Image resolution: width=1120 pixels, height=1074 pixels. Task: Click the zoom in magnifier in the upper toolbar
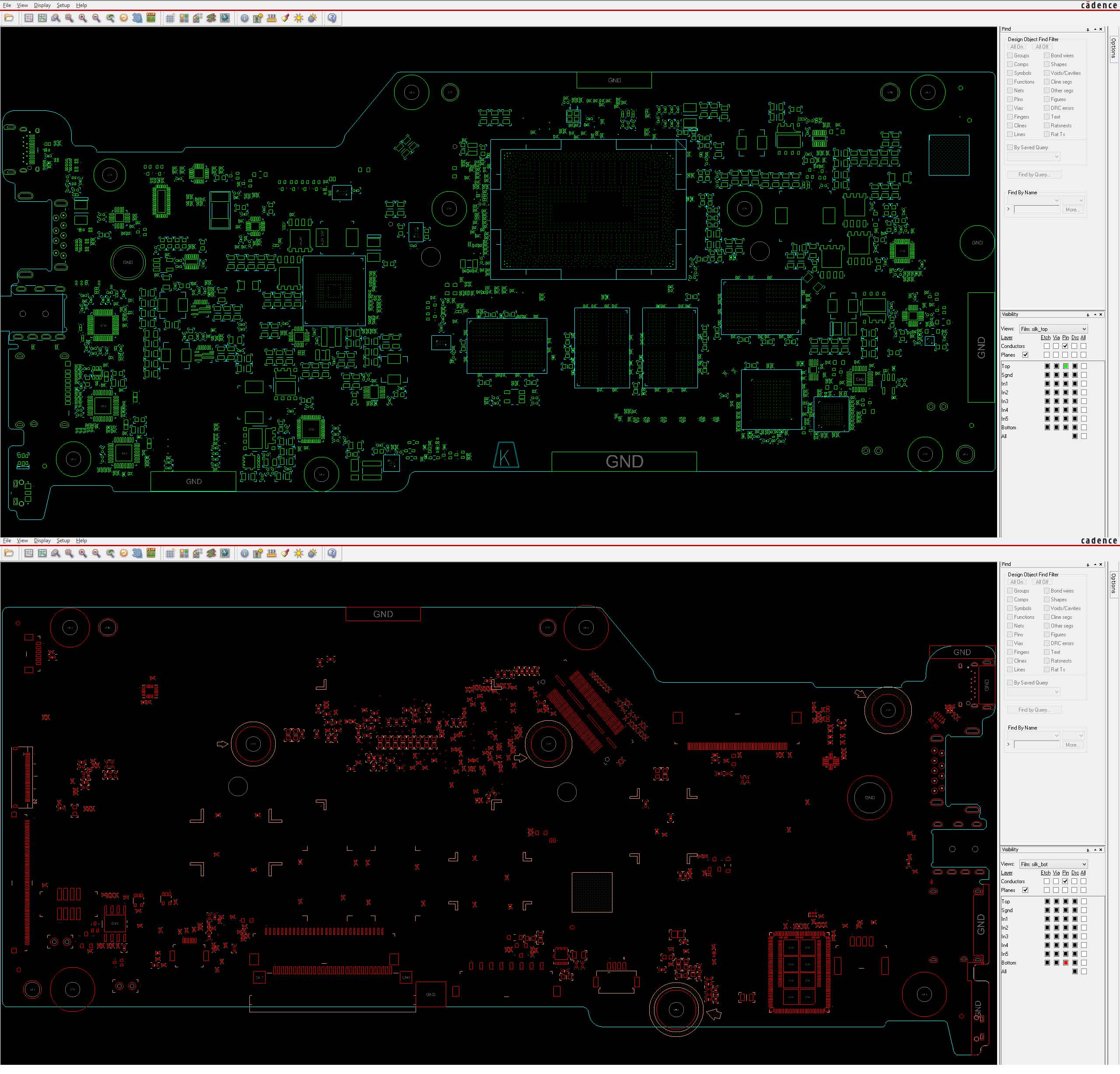(83, 18)
